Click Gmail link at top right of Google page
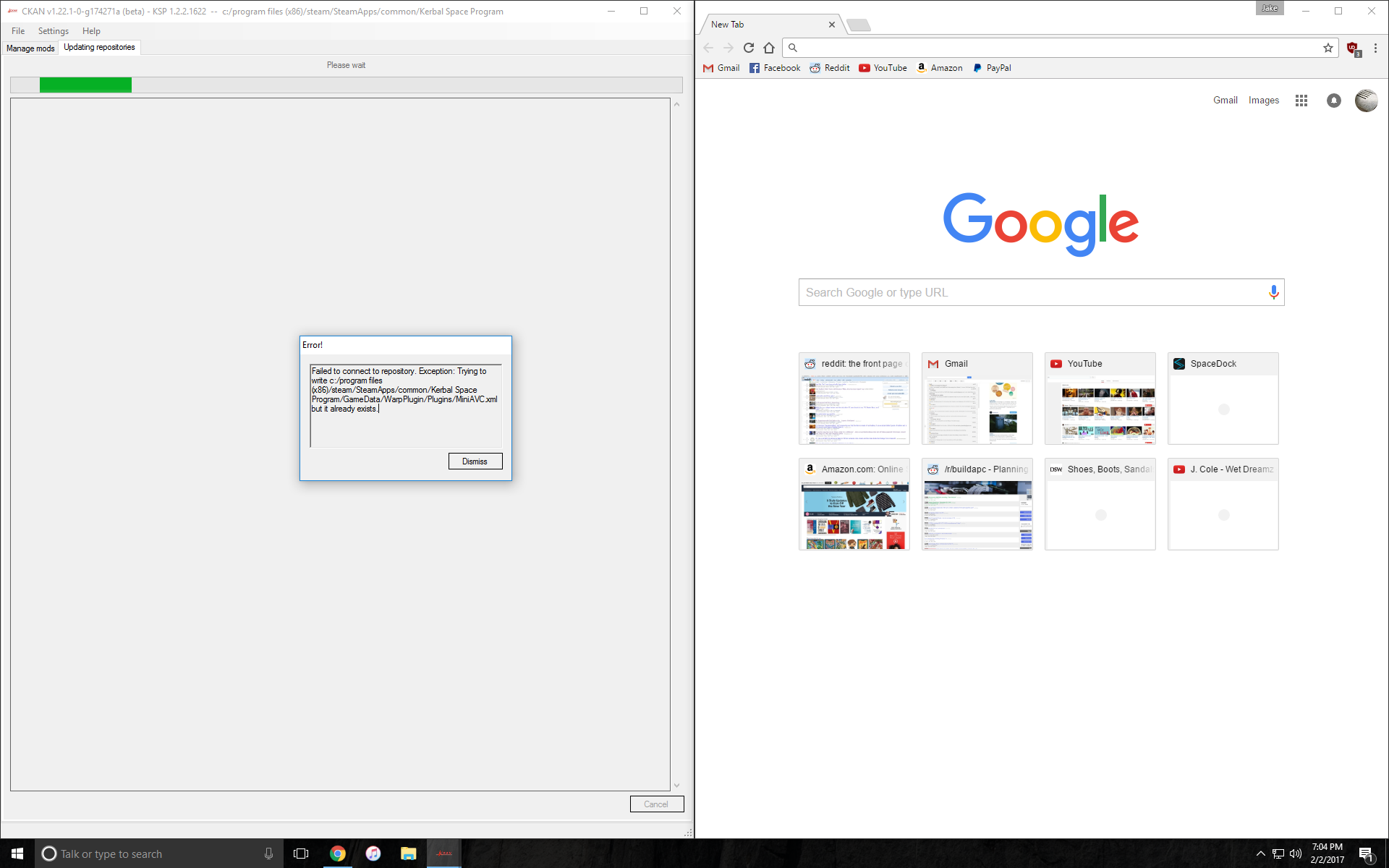 [x=1226, y=101]
